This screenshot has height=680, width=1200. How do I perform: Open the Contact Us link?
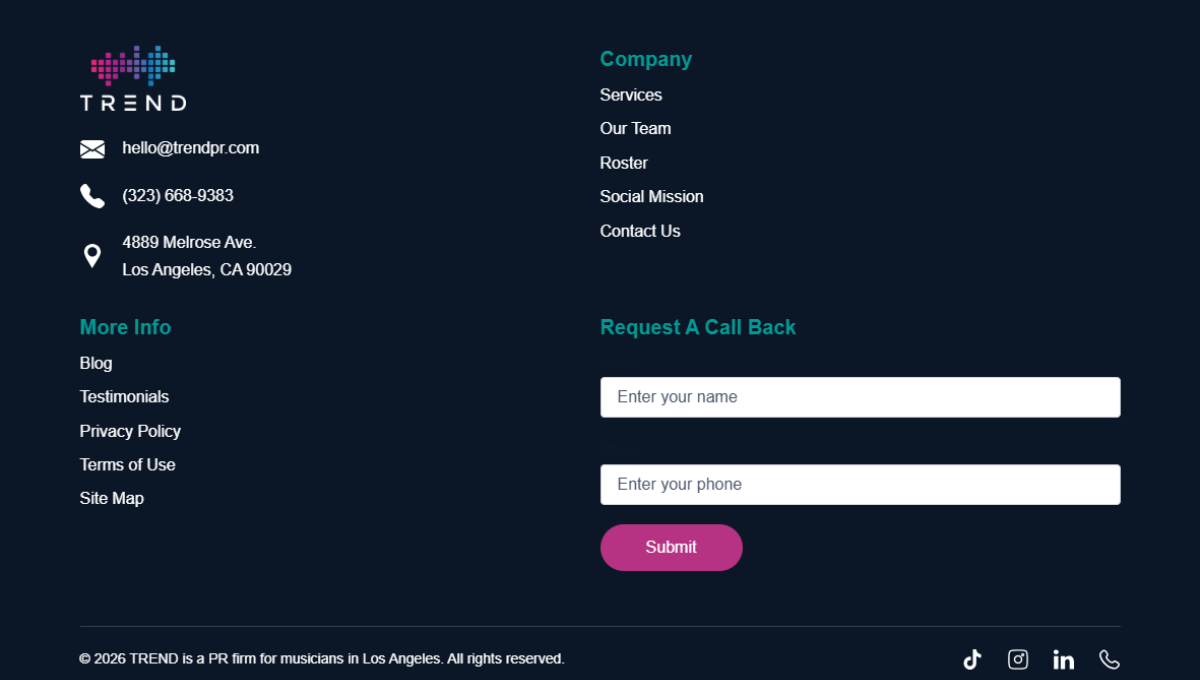640,231
